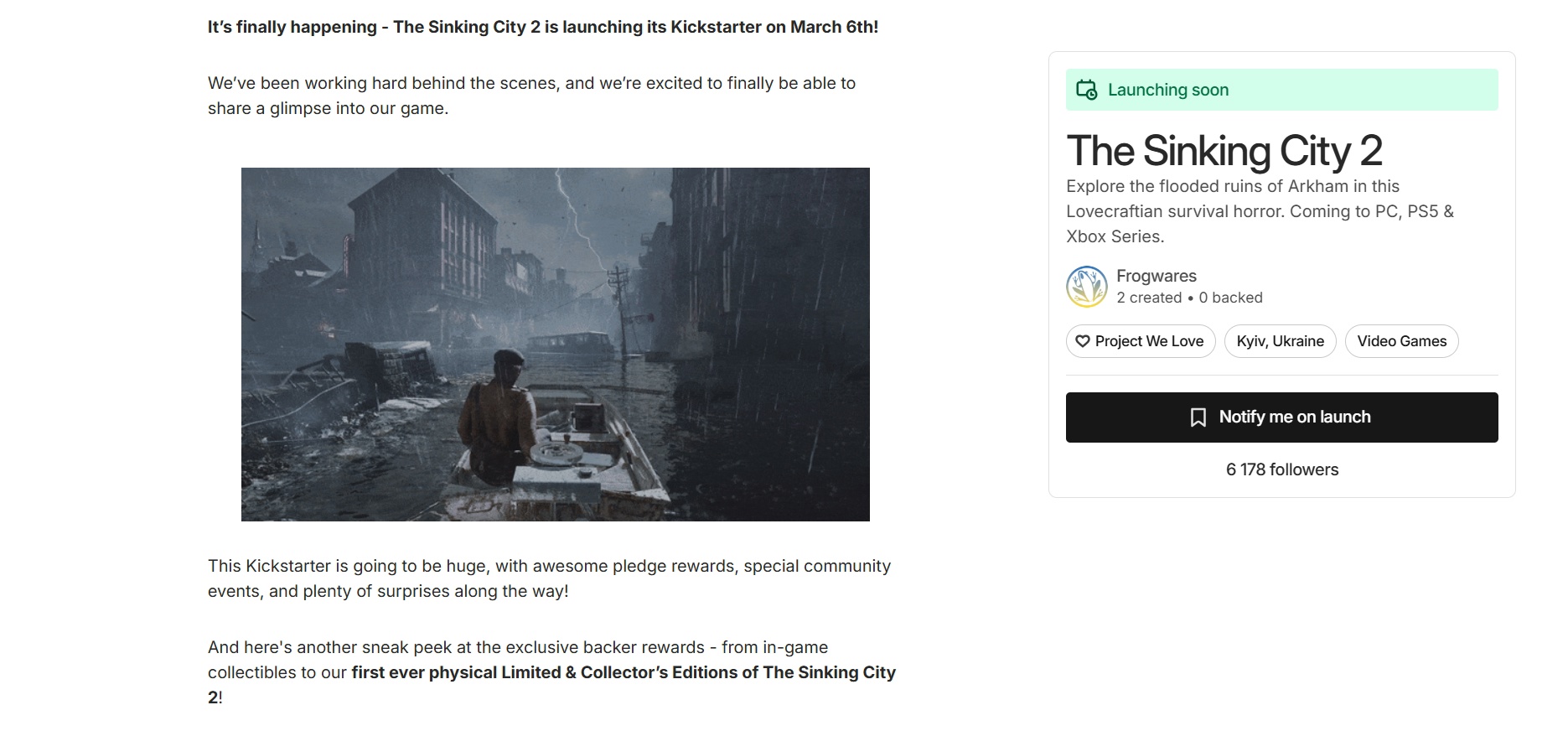Click the Arkham survival horror project description
The image size is (1568, 731).
click(1259, 211)
